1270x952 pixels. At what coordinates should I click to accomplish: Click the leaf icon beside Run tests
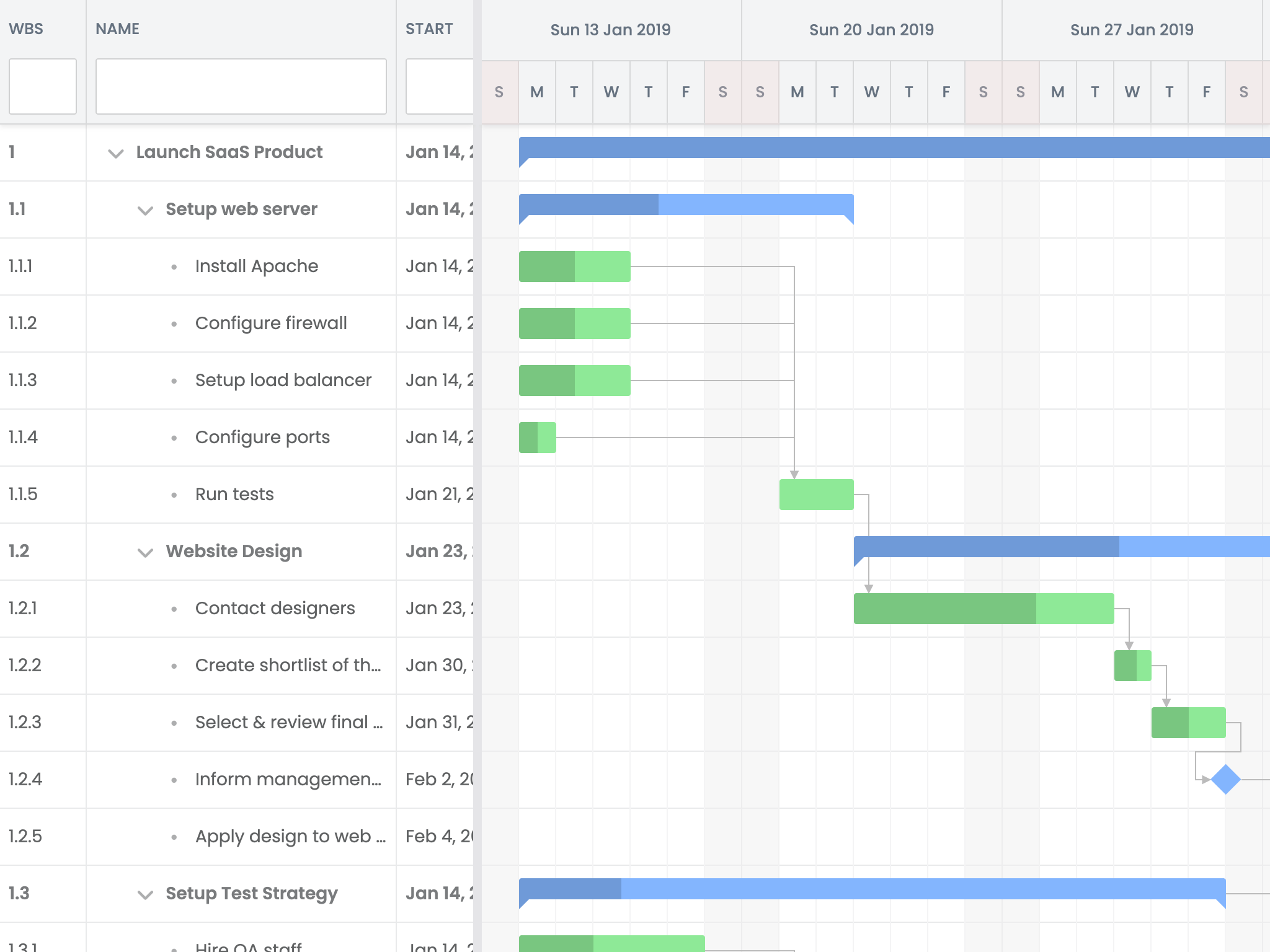pos(174,495)
